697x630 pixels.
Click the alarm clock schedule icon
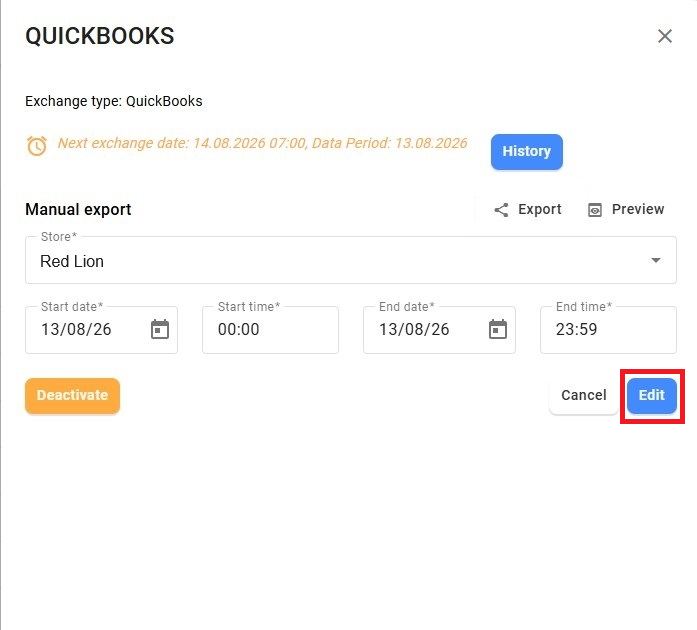[x=37, y=146]
